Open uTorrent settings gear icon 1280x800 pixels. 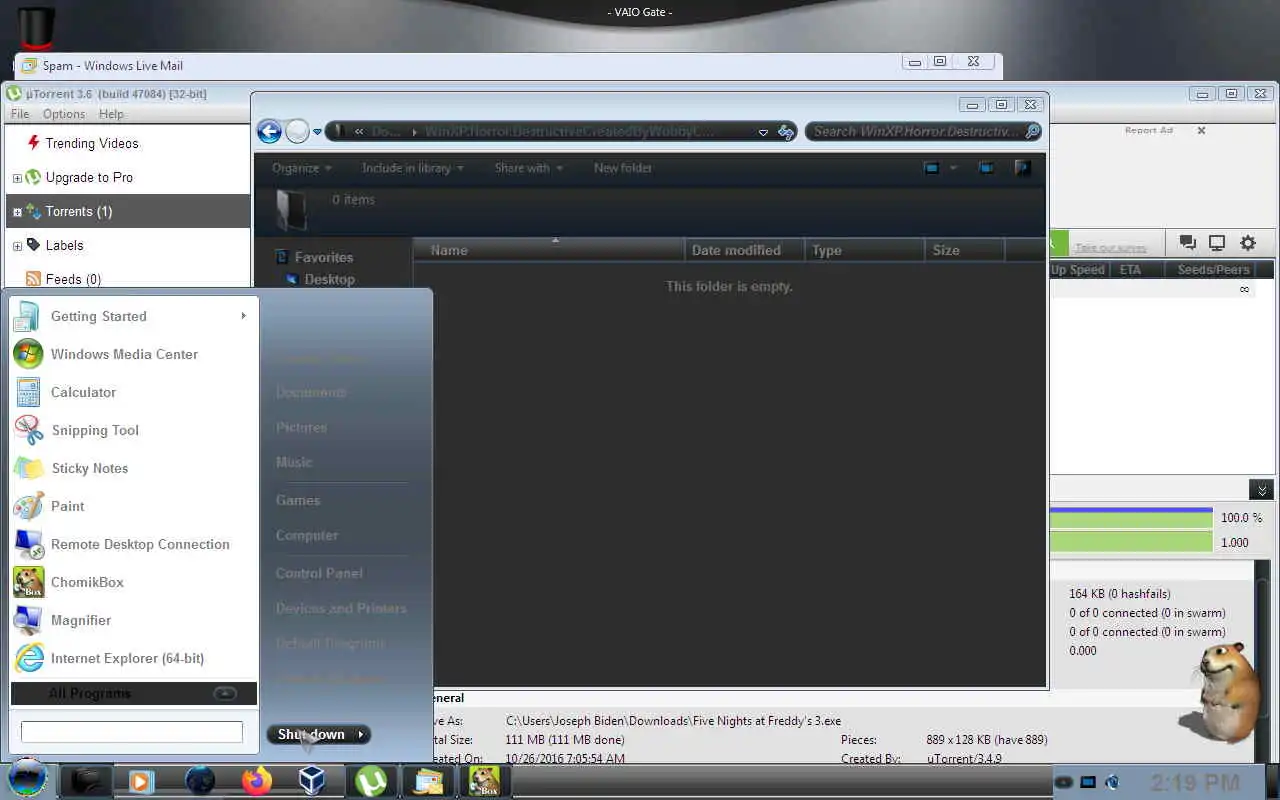point(1248,242)
